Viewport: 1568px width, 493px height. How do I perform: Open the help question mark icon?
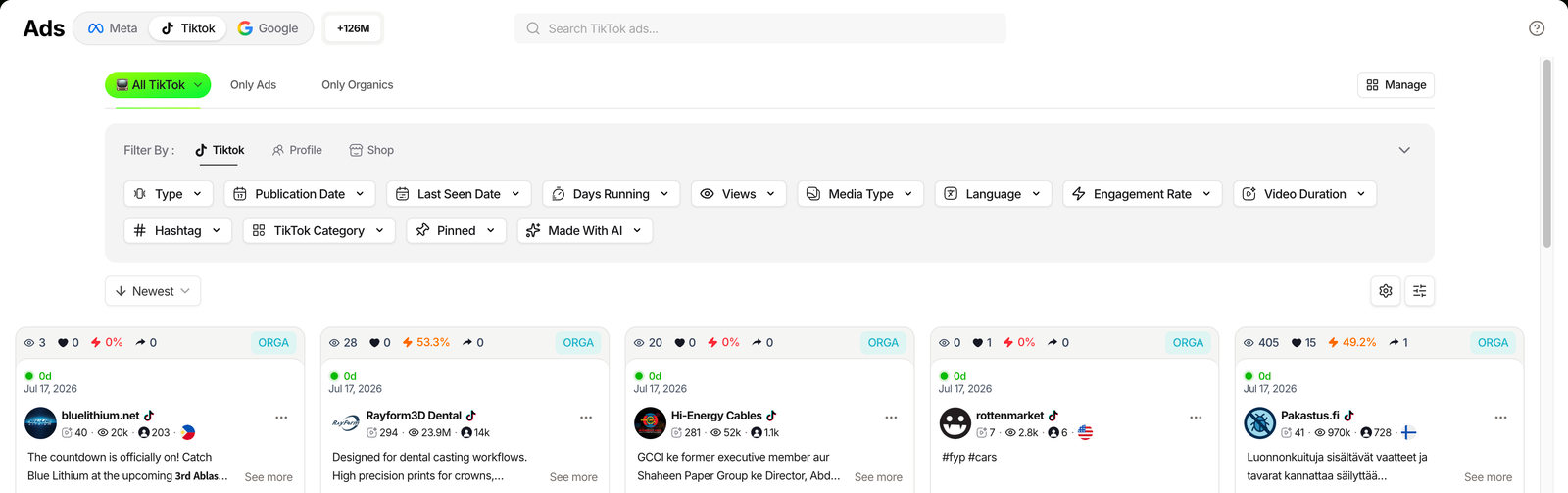pos(1537,28)
